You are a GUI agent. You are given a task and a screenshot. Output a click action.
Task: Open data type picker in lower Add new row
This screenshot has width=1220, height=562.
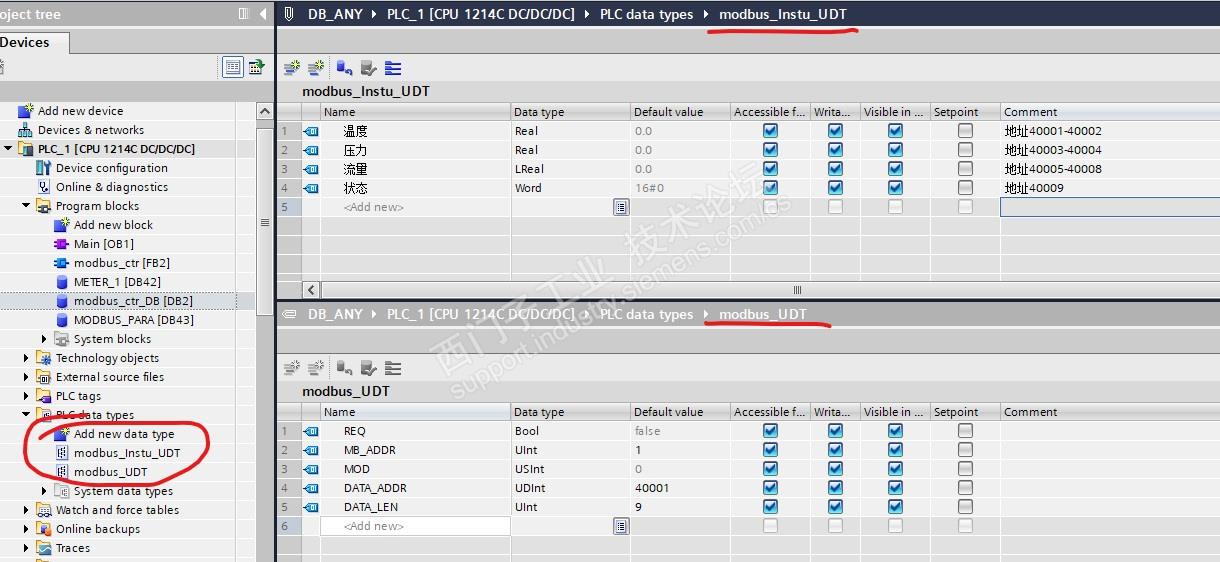(x=621, y=526)
